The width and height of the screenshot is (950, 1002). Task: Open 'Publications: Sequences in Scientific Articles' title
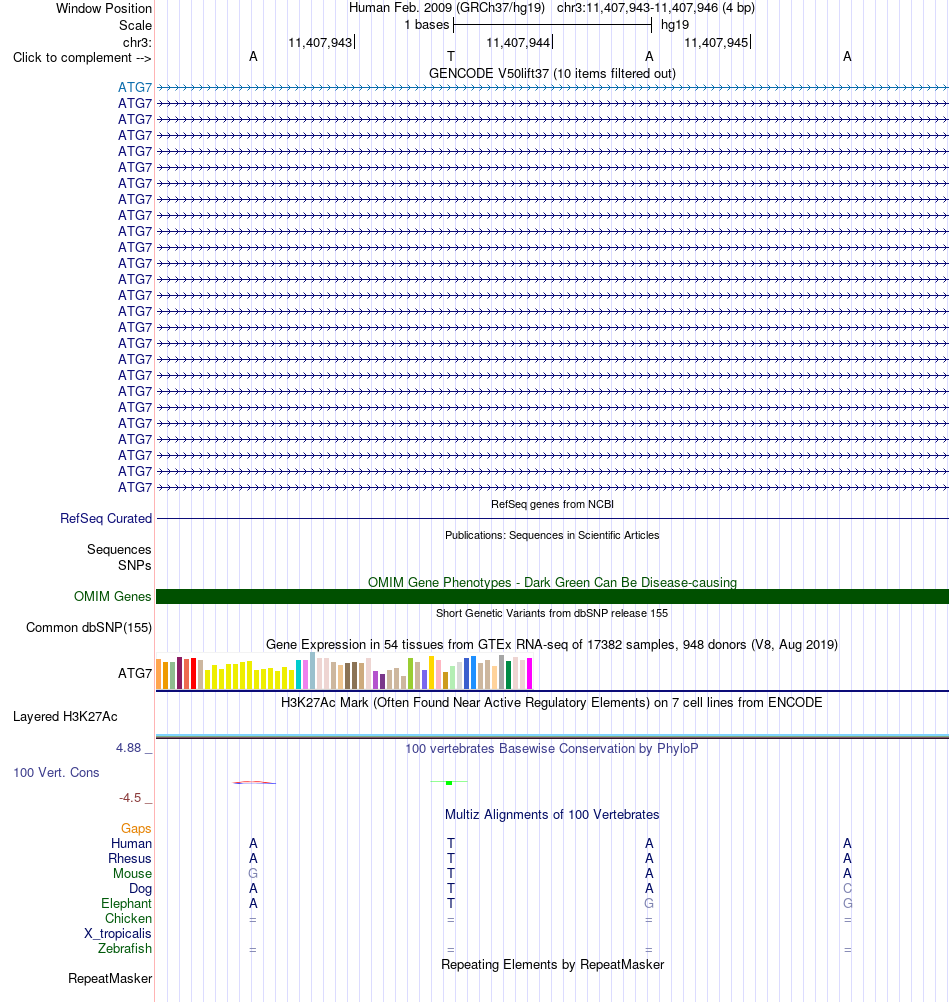[x=552, y=536]
